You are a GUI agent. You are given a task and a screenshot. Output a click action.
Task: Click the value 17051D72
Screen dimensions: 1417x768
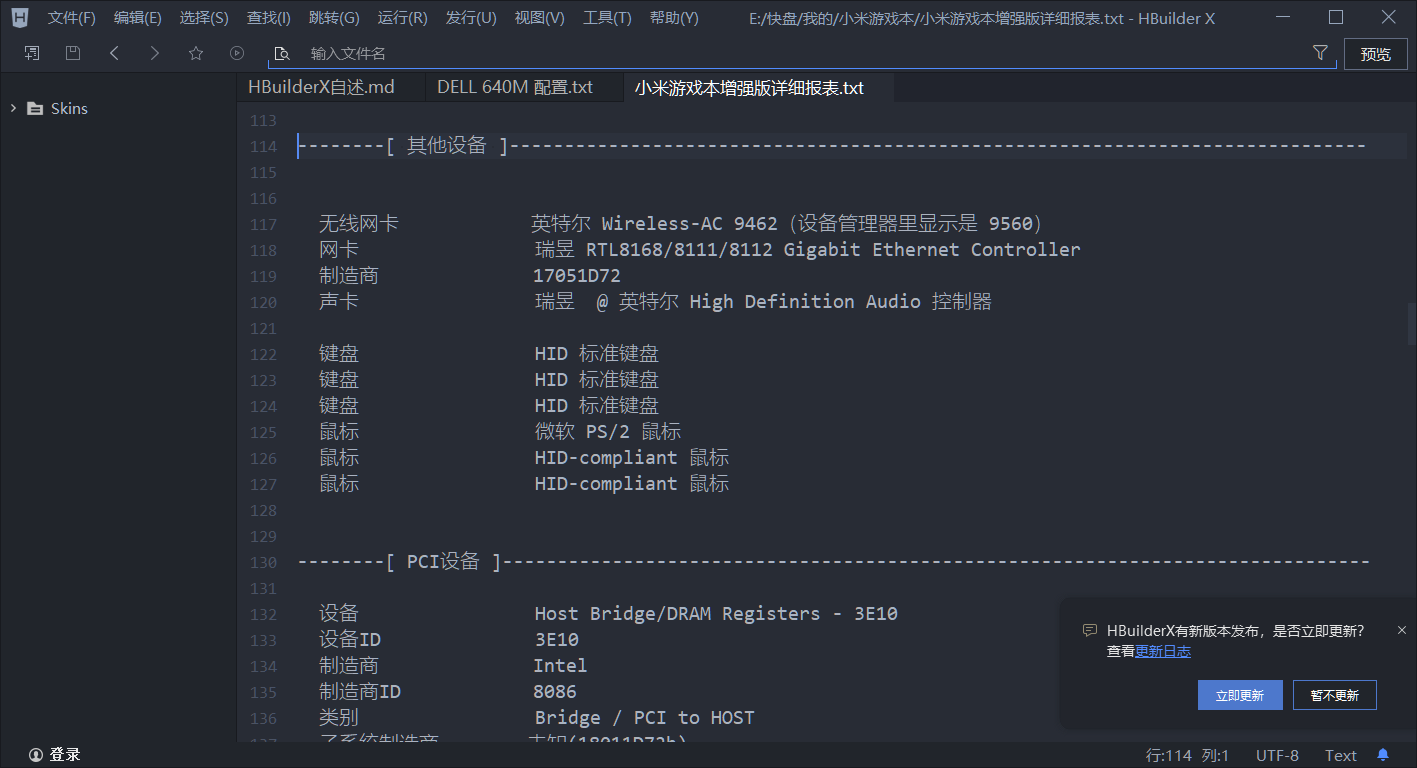(x=577, y=276)
